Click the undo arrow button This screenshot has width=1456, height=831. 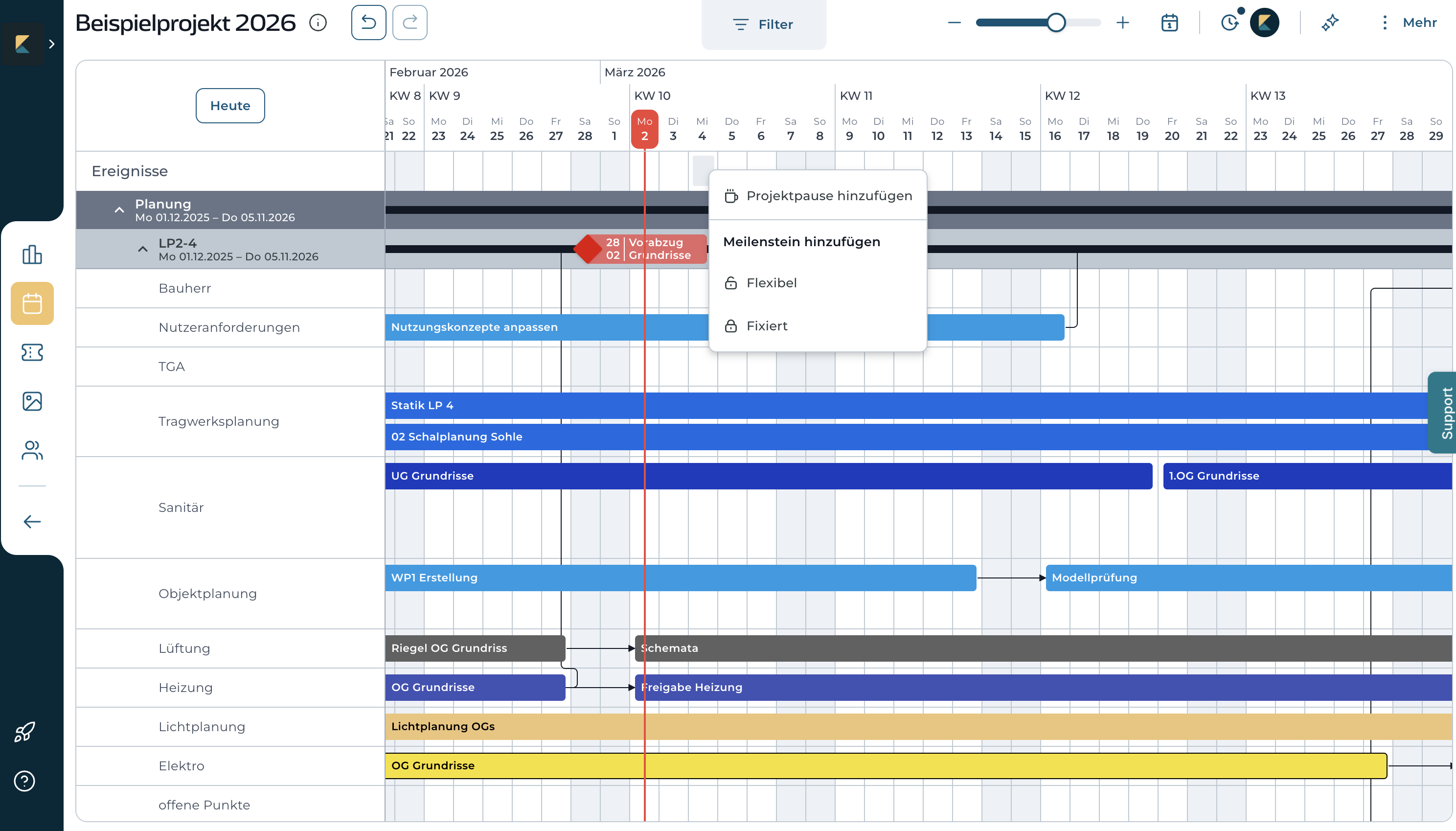(x=368, y=23)
